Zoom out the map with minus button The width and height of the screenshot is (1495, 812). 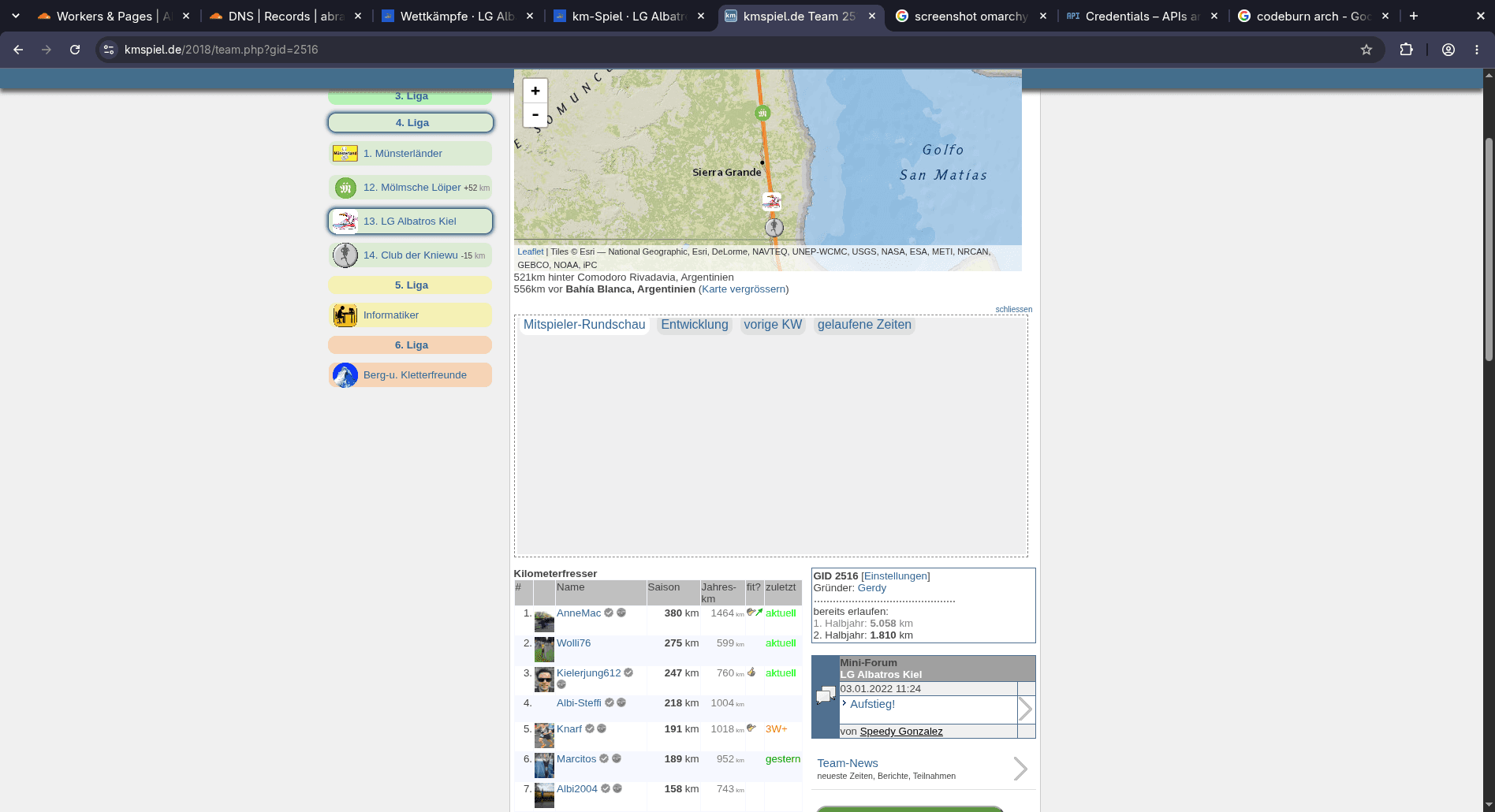point(535,115)
